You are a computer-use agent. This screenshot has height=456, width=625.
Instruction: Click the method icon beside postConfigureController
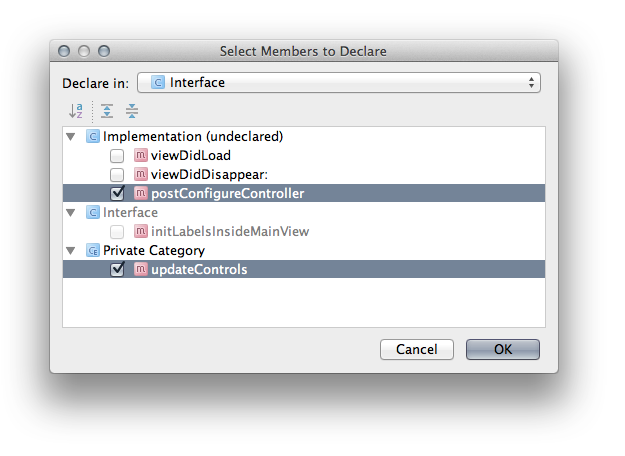(x=140, y=193)
